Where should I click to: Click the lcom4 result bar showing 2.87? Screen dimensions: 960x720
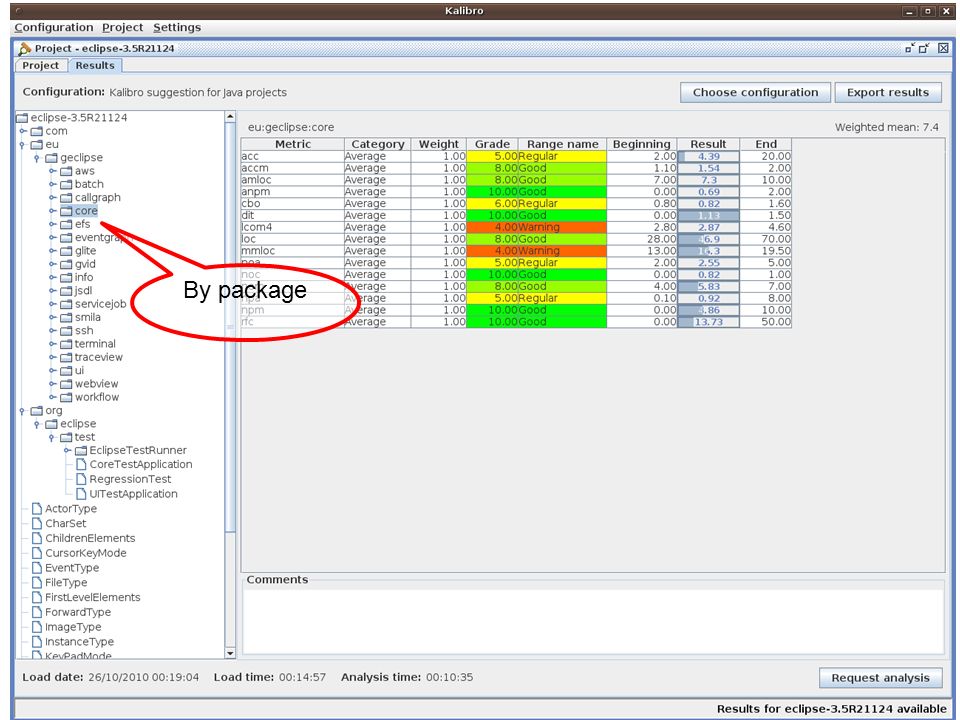point(708,228)
